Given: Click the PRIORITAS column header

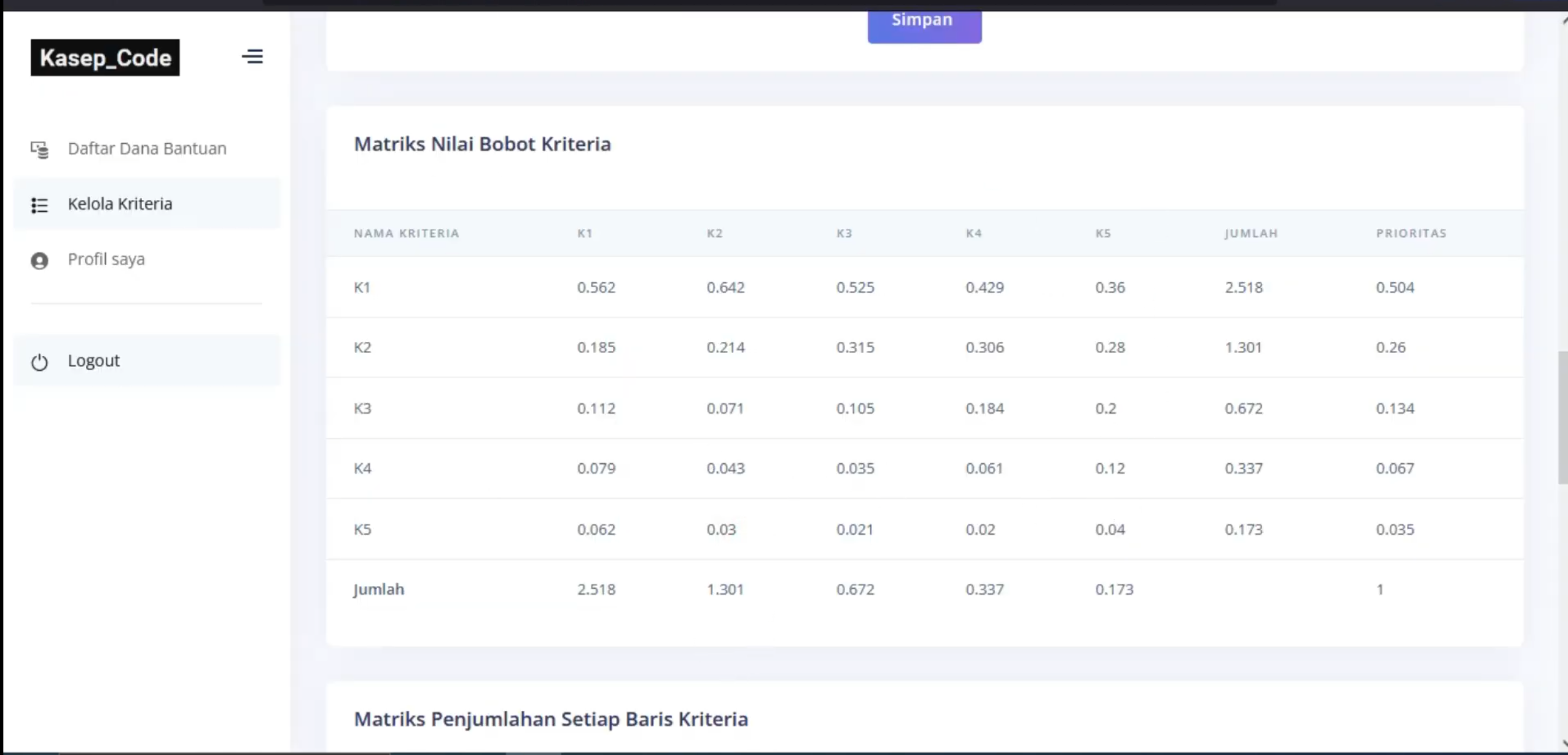Looking at the screenshot, I should pyautogui.click(x=1411, y=233).
